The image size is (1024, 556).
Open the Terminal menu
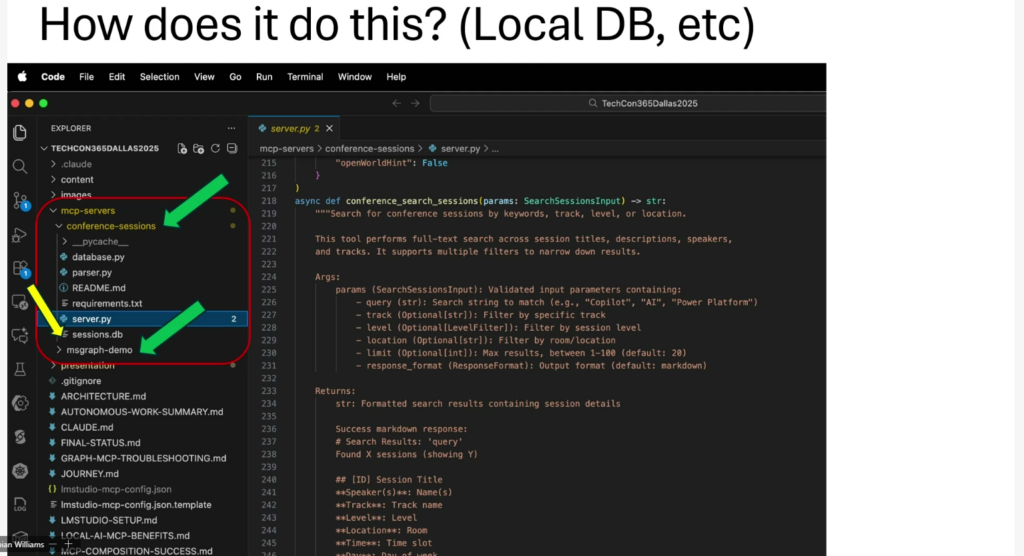(305, 77)
